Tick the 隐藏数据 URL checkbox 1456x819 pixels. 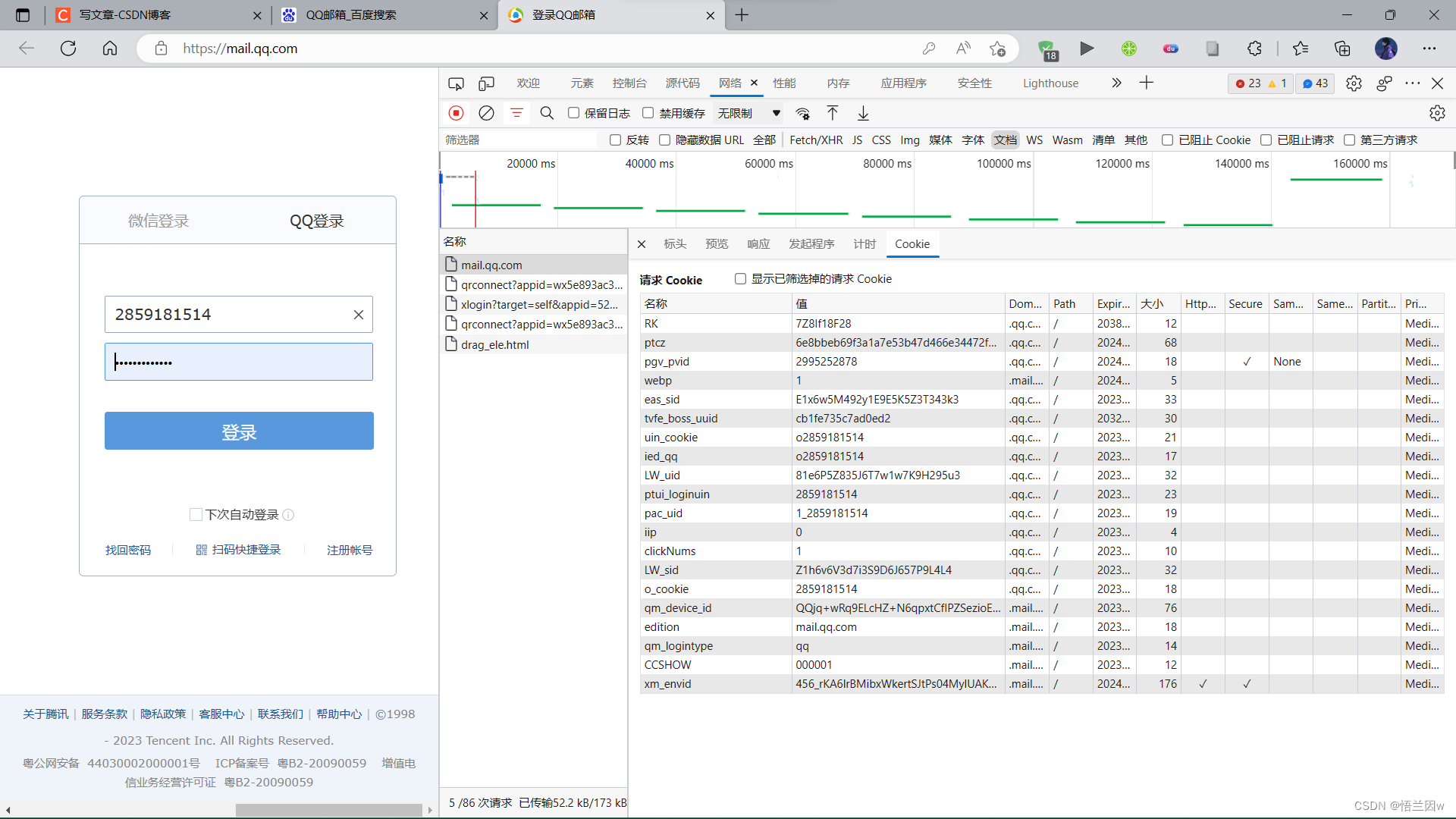point(664,140)
